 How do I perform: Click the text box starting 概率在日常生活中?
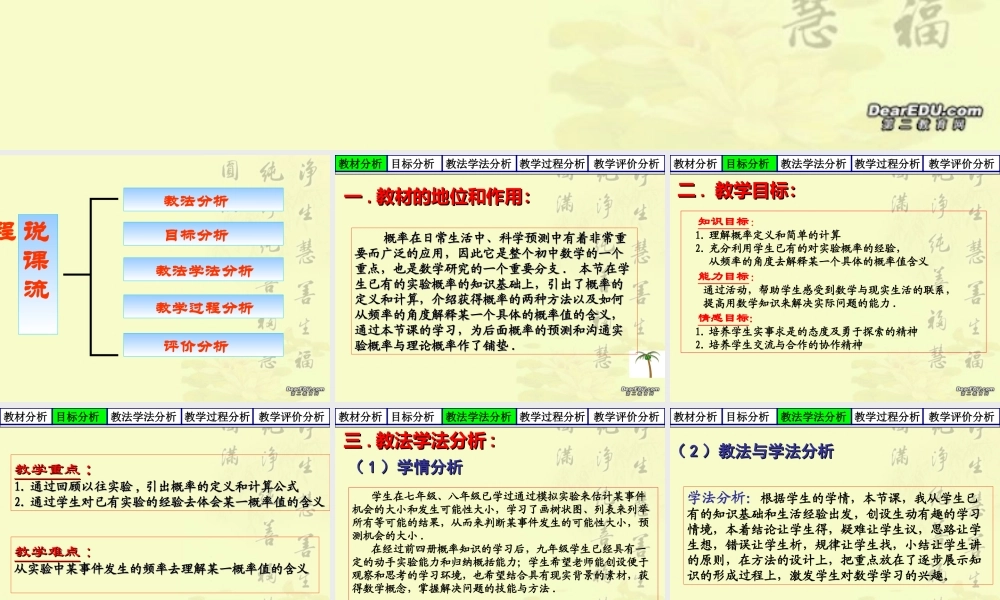(494, 291)
